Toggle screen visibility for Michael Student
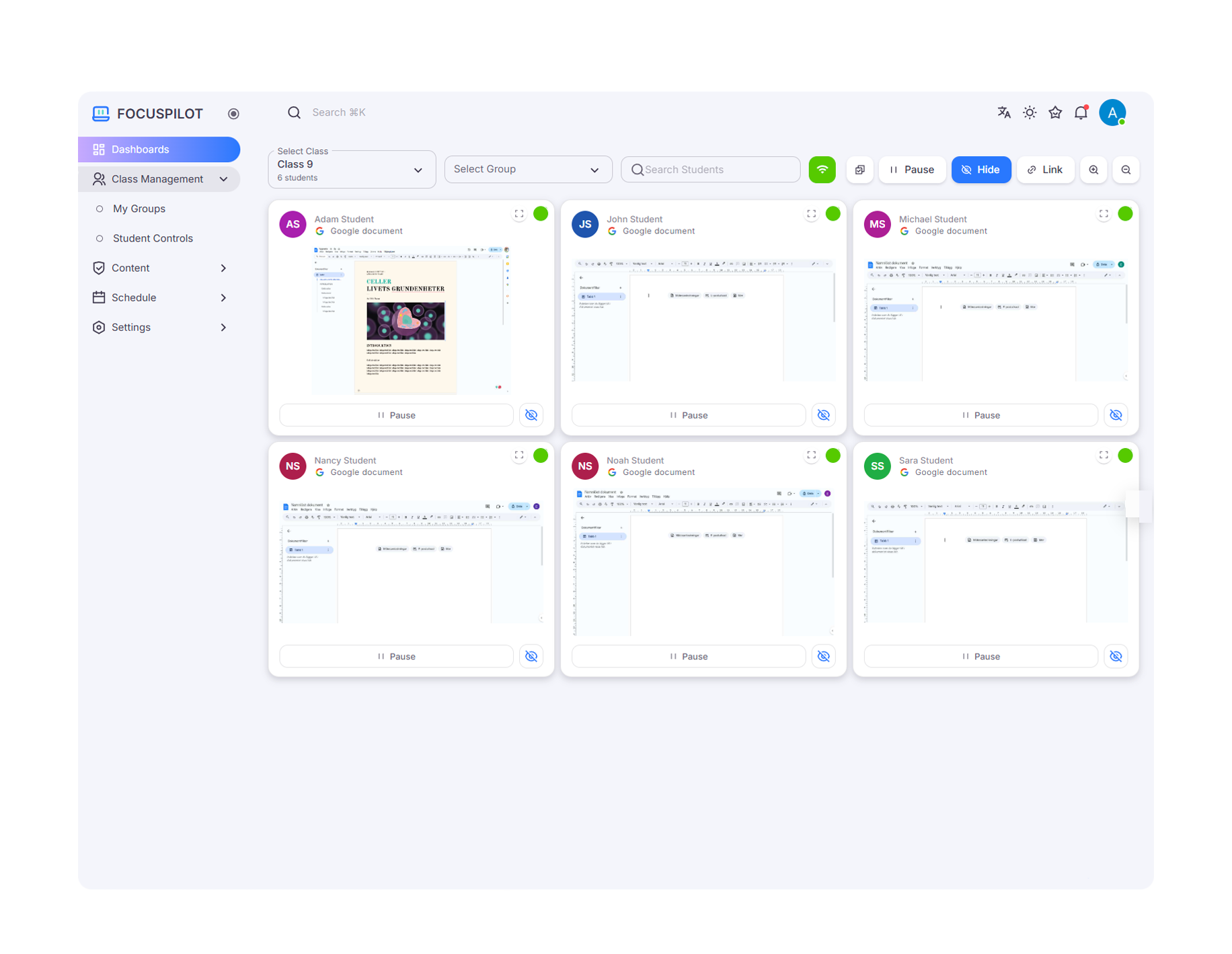This screenshot has width=1232, height=954. (1116, 415)
